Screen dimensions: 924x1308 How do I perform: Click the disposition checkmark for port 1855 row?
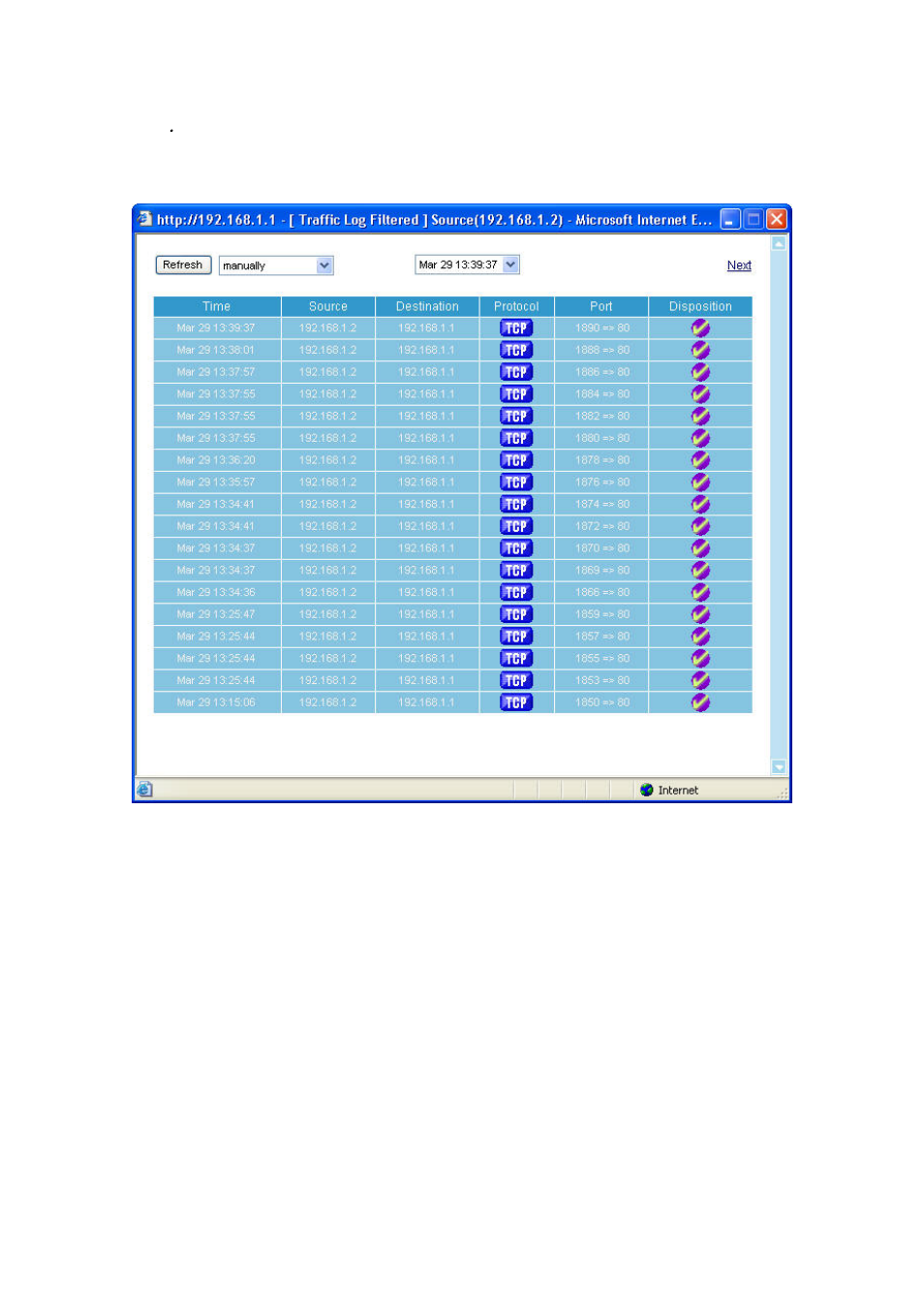coord(700,659)
